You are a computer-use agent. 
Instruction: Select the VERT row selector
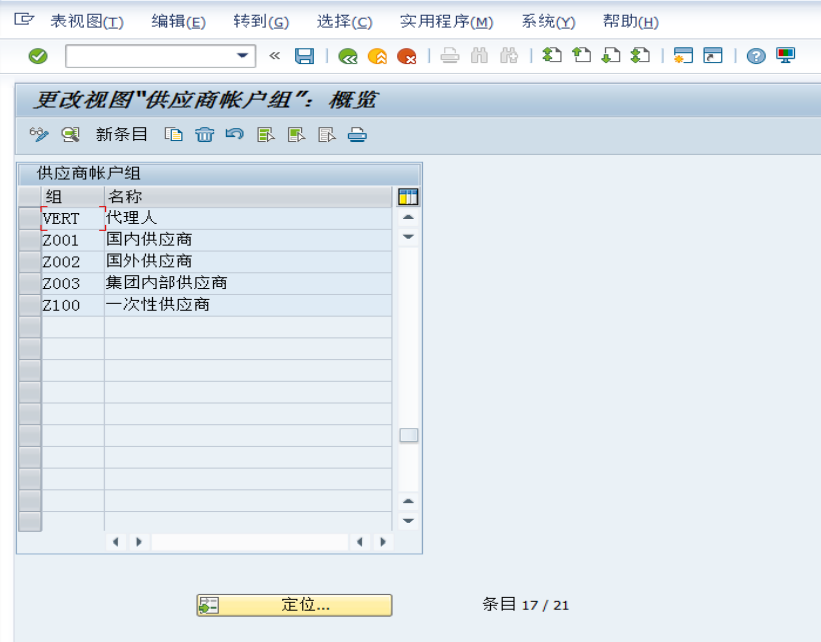tap(30, 218)
